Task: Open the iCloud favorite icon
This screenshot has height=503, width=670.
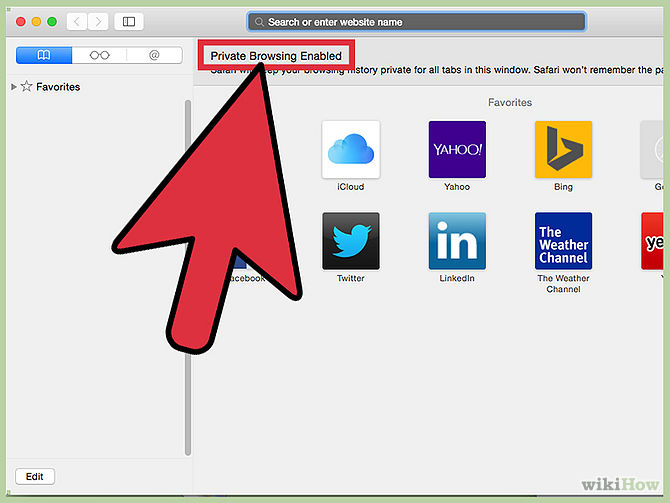Action: click(350, 149)
